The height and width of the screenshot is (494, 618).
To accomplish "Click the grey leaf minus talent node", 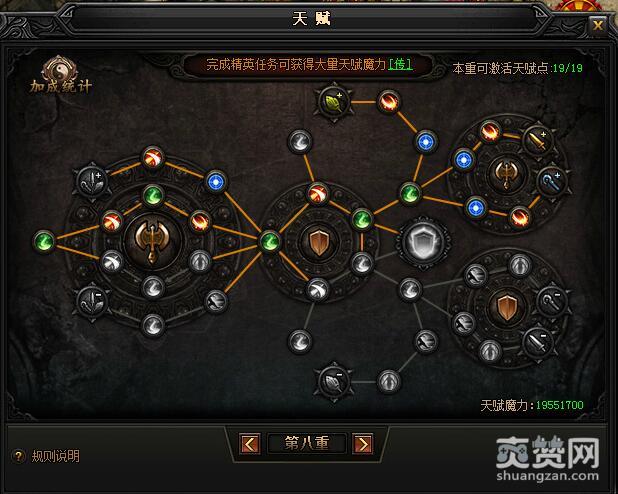I will click(x=334, y=381).
